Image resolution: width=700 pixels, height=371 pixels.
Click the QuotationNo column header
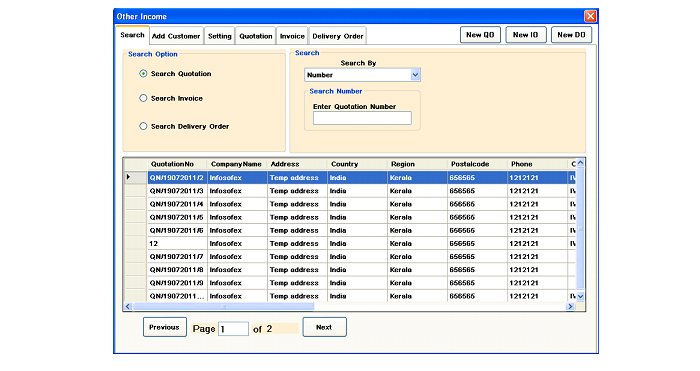coord(178,164)
